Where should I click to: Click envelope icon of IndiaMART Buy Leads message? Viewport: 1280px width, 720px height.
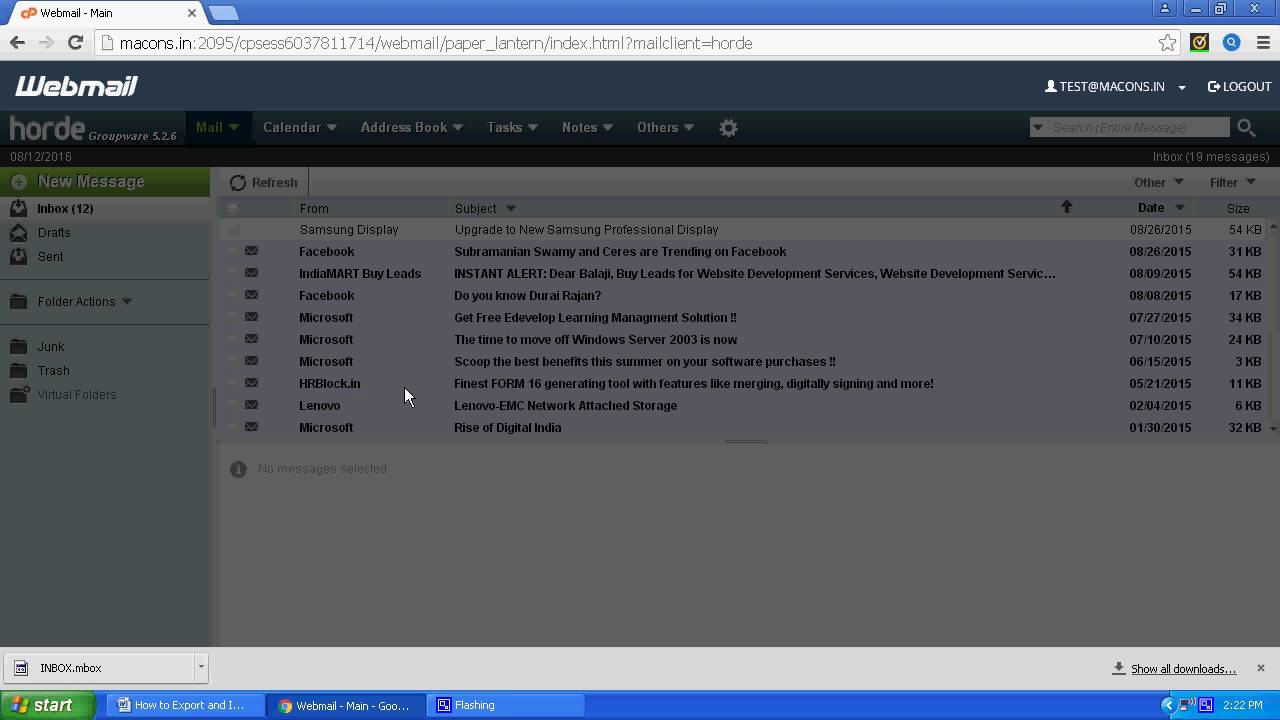pos(252,273)
